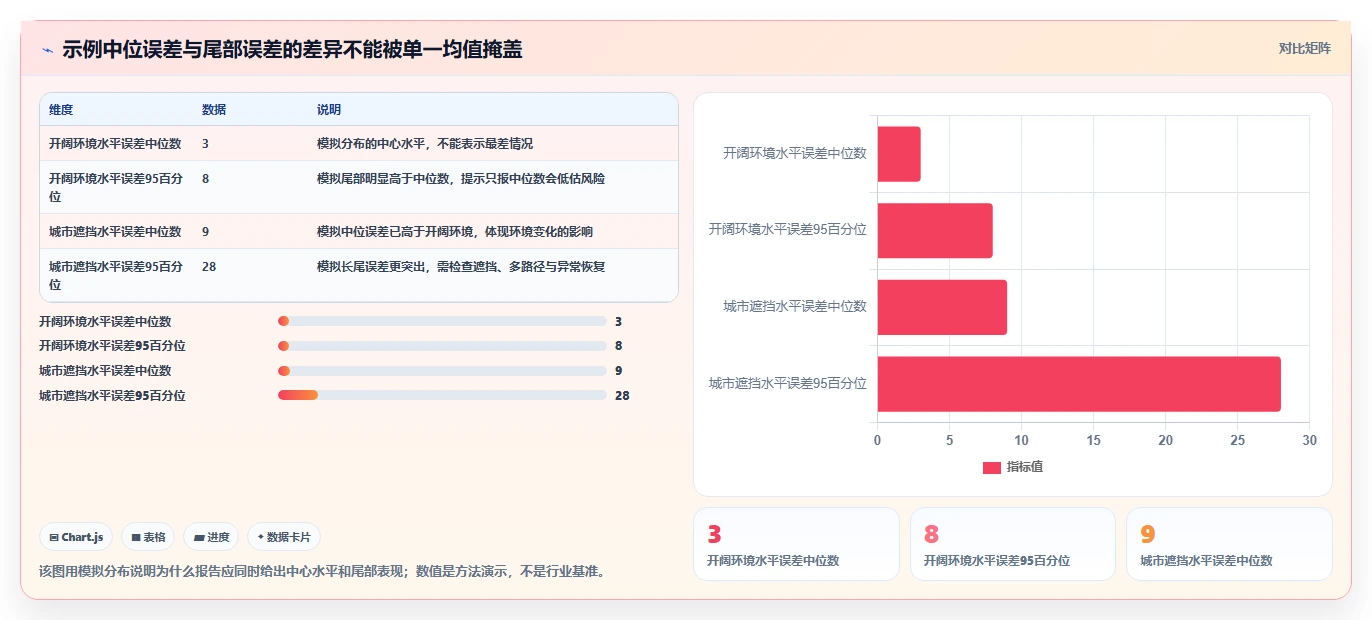Open data card showing value 9
This screenshot has height=620, width=1372.
pyautogui.click(x=1229, y=544)
